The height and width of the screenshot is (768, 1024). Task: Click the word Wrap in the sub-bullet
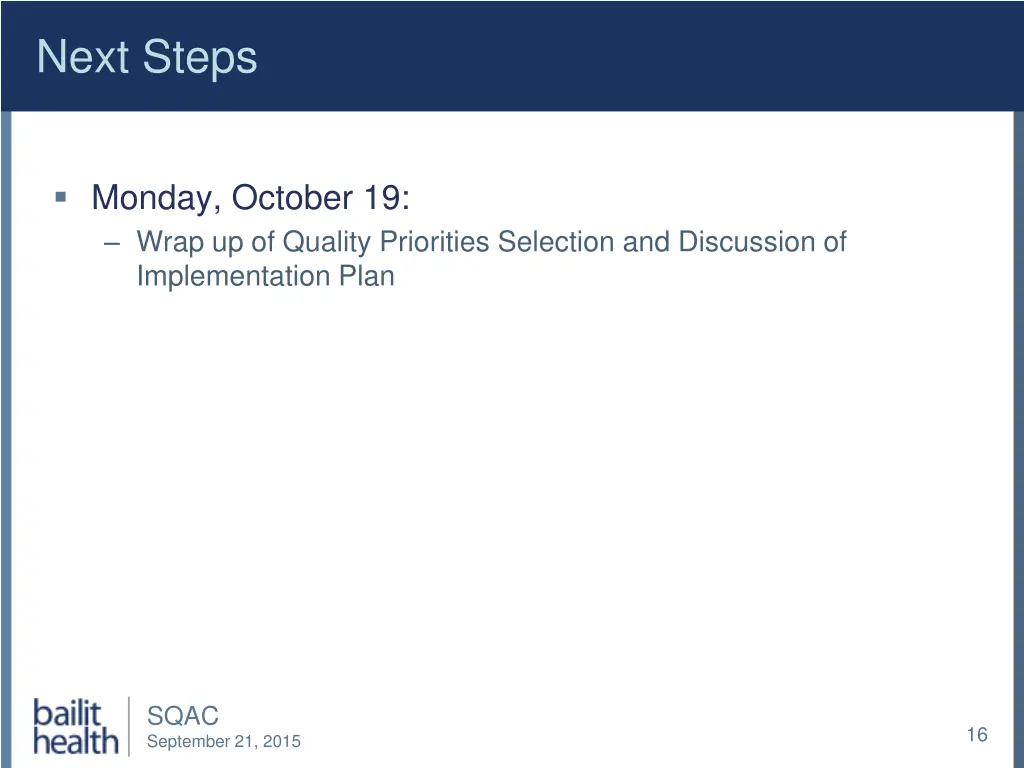coord(169,243)
